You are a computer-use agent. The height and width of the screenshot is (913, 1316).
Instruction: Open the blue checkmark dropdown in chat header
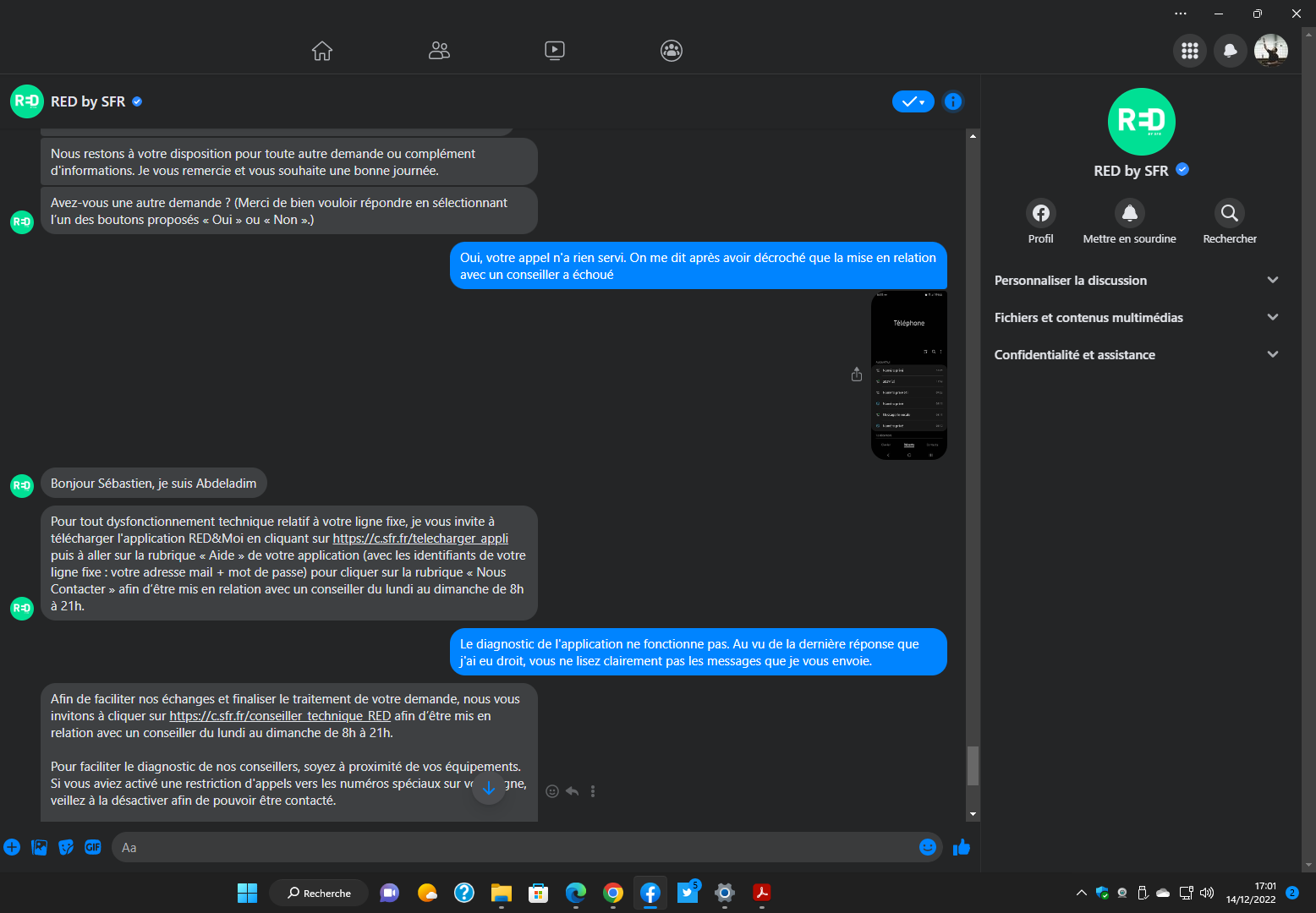point(913,101)
